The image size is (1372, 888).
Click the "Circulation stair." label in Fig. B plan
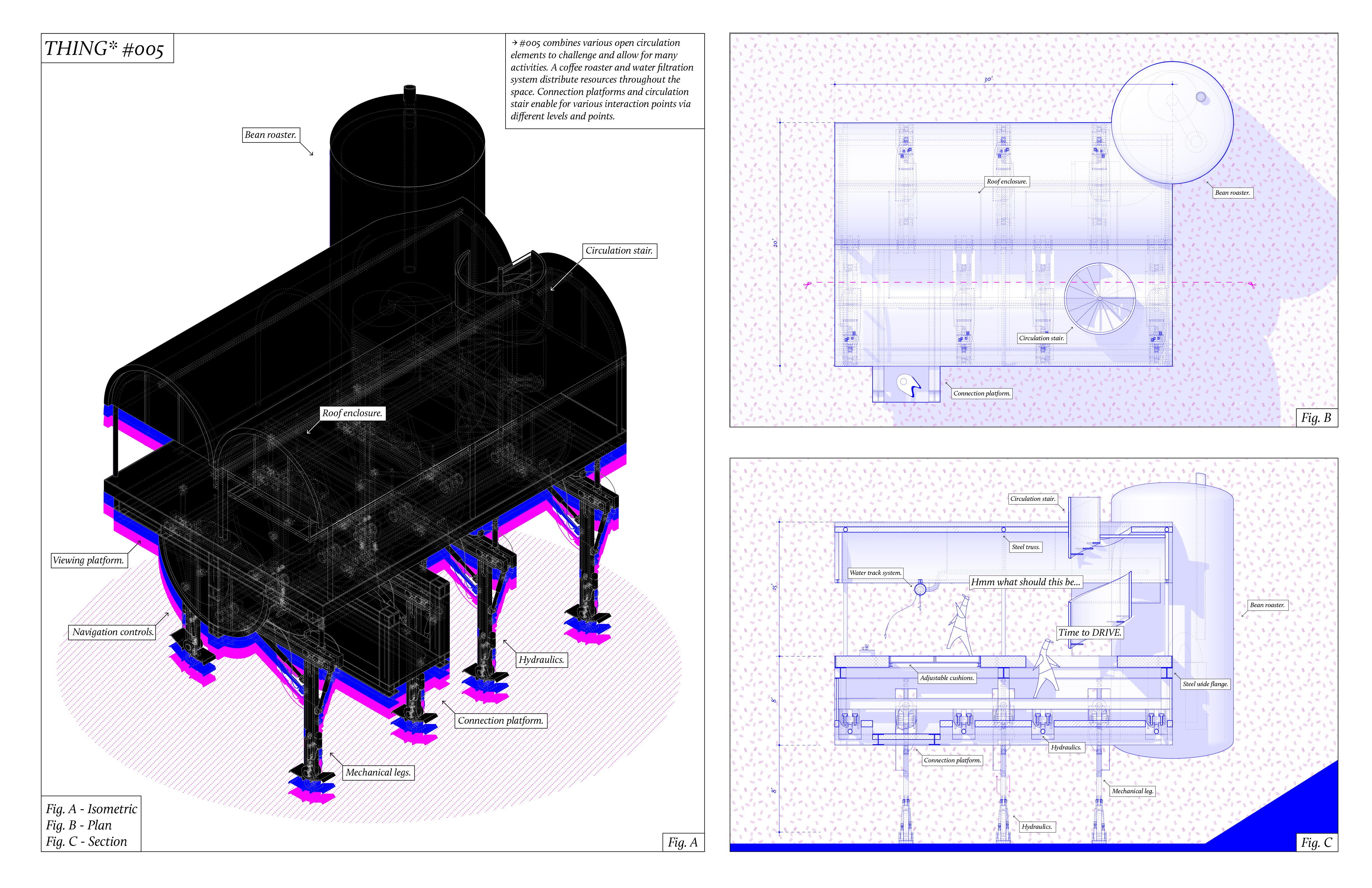[x=1042, y=339]
